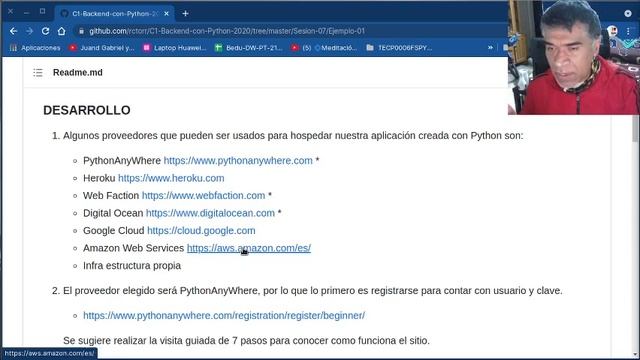Screen dimensions: 640x360
Task: Click the GitHub URL address bar
Action: tap(227, 31)
